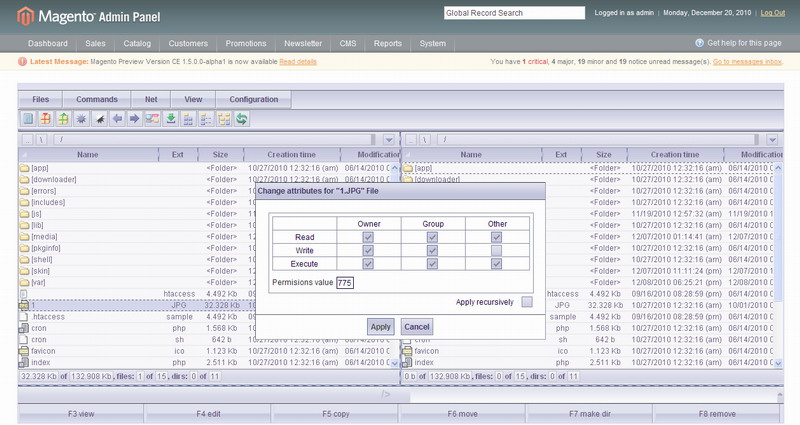Click the [app] folder icon in left pane
Screen dimensions: 800x425
point(24,168)
